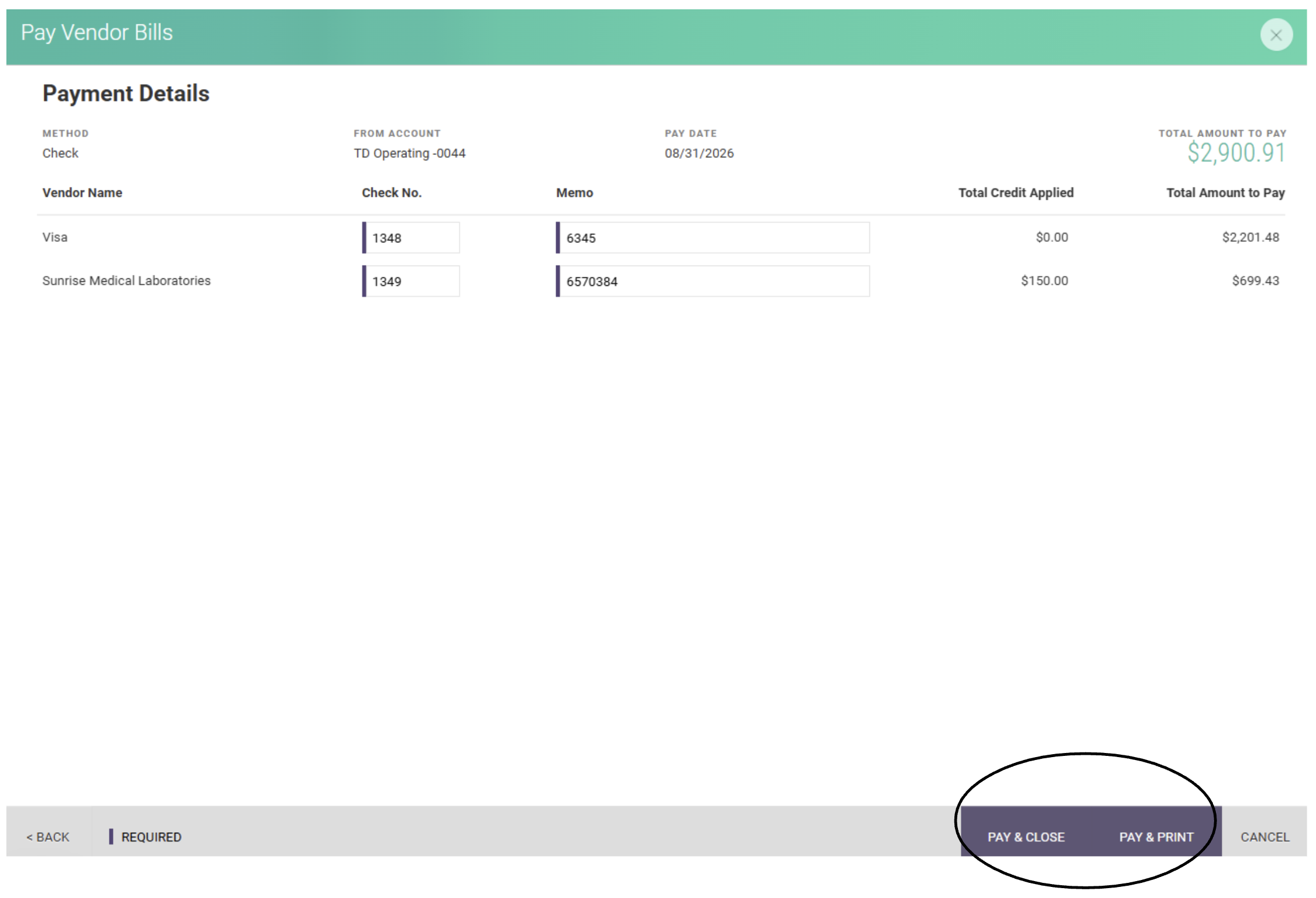This screenshot has width=1316, height=898.
Task: Cancel the vendor bill payment
Action: pos(1265,837)
